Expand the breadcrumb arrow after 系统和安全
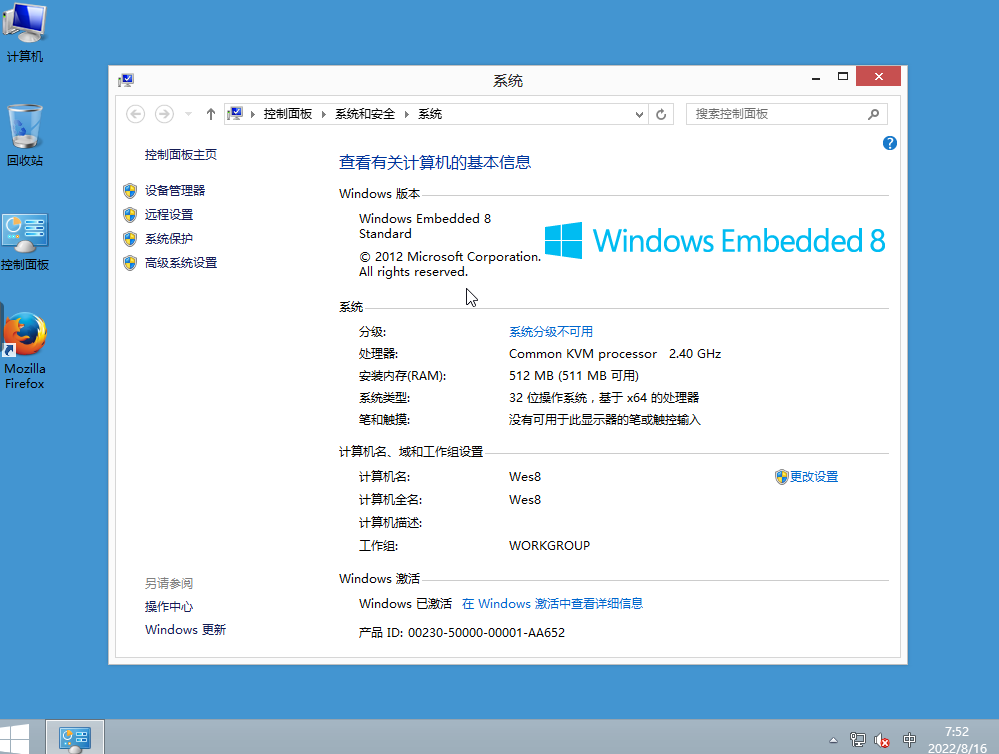 tap(406, 114)
